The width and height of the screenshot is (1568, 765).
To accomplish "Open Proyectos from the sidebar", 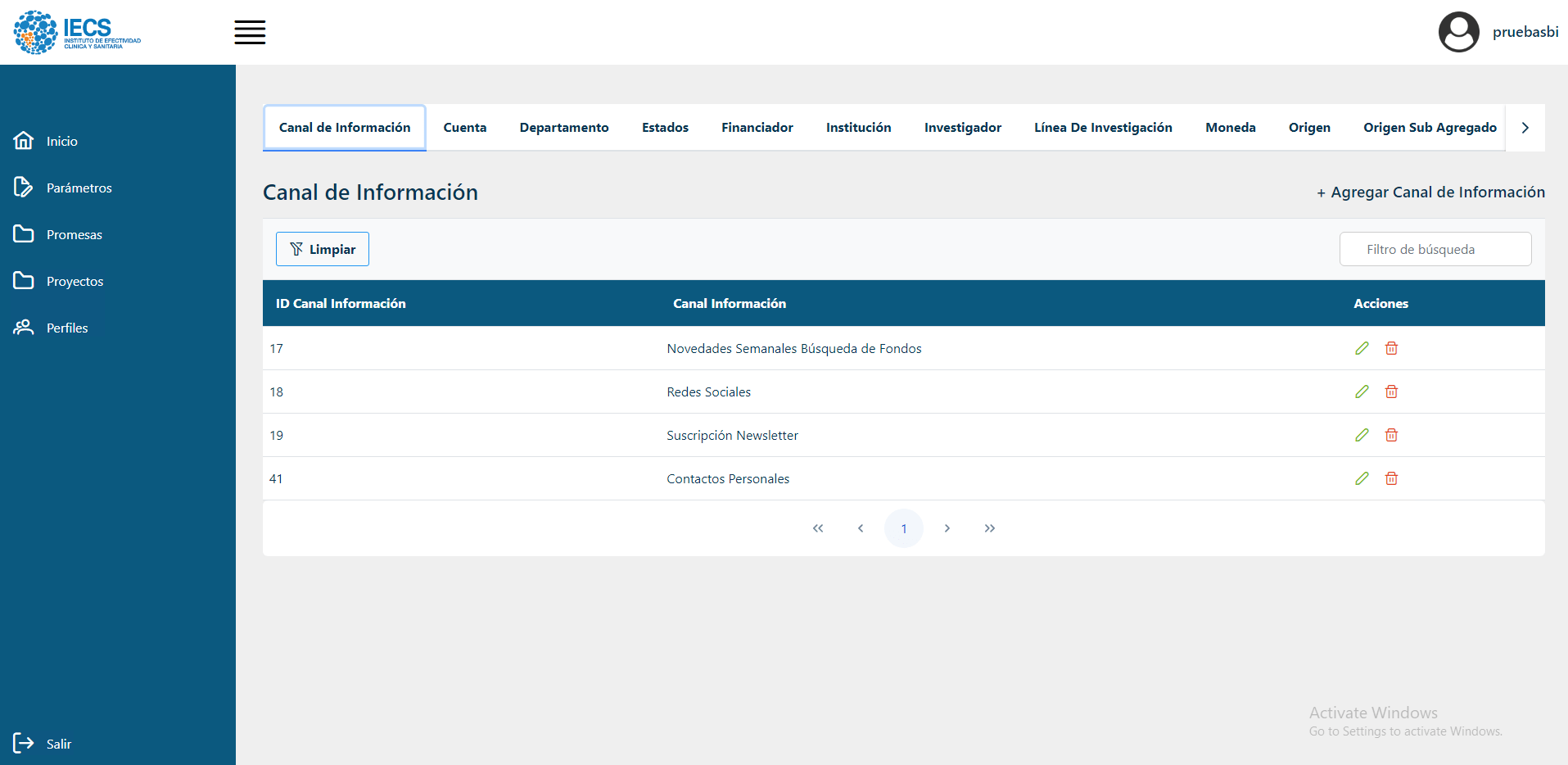I will [75, 281].
